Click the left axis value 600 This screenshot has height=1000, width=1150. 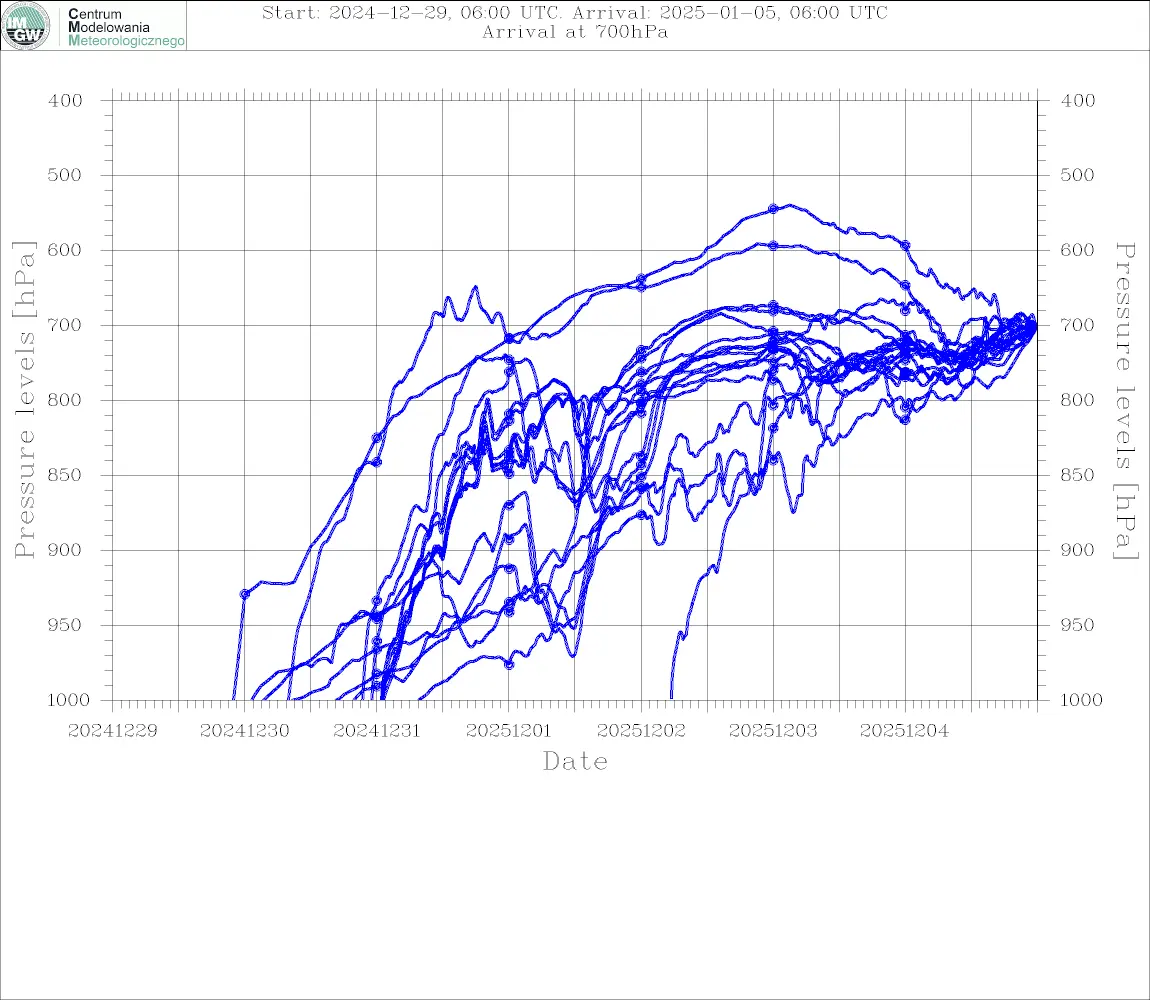point(65,250)
